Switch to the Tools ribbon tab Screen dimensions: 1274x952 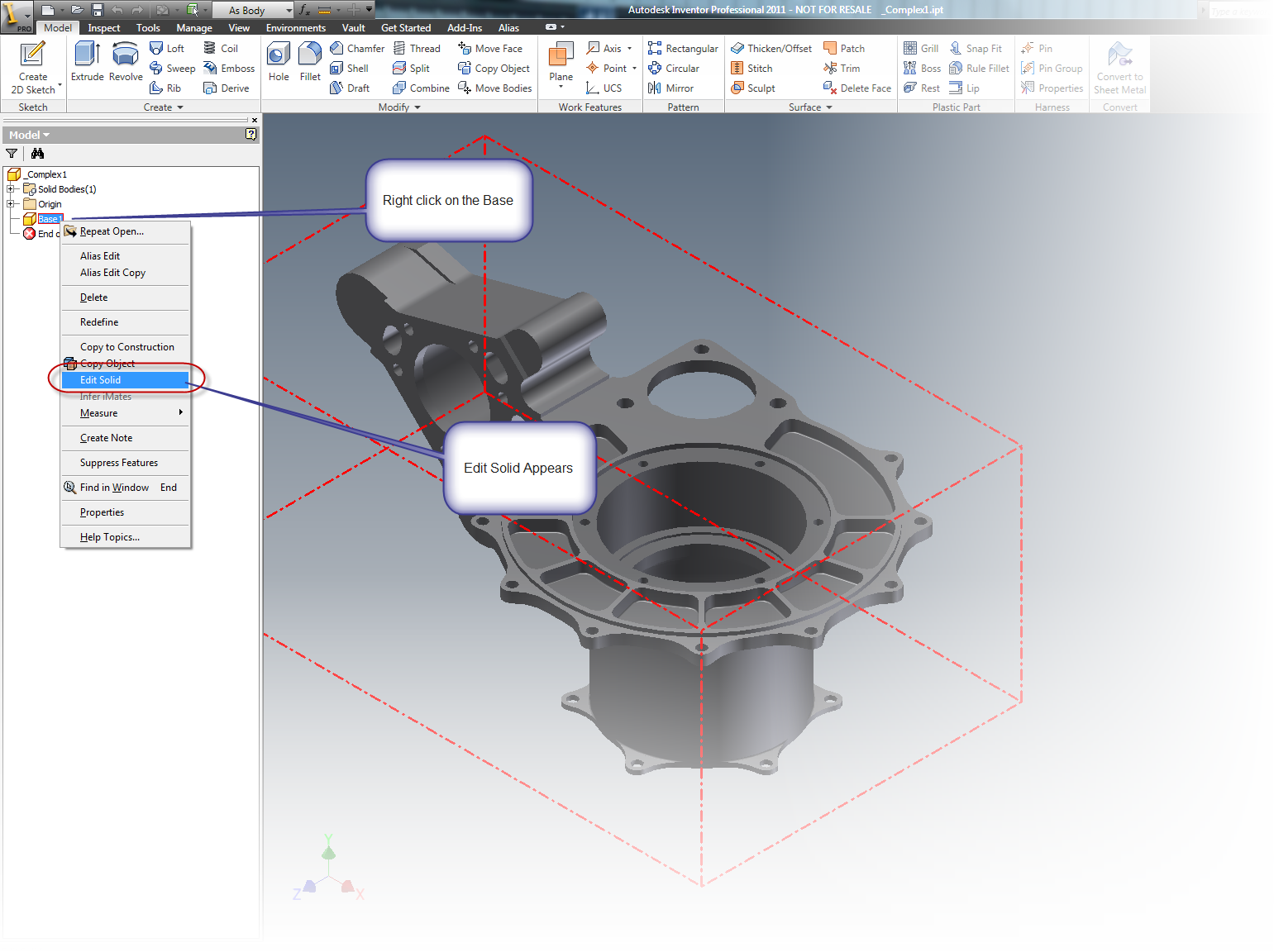pyautogui.click(x=148, y=28)
